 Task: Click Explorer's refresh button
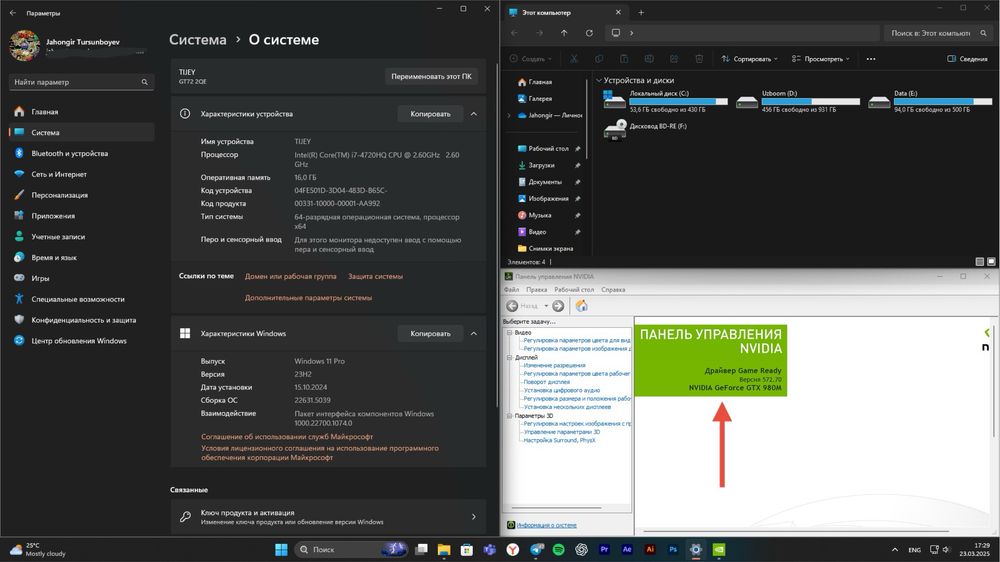tap(589, 33)
